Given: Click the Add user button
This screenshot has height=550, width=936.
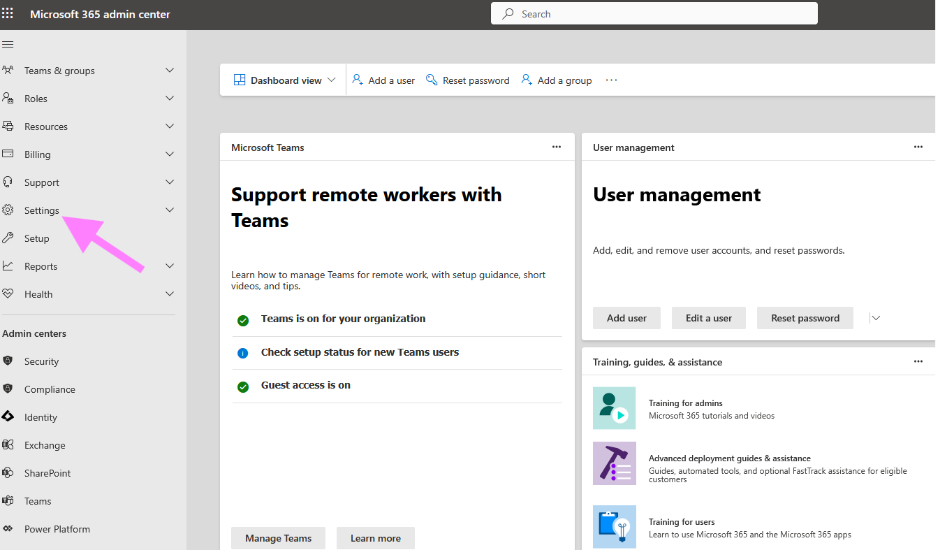Looking at the screenshot, I should [x=626, y=318].
